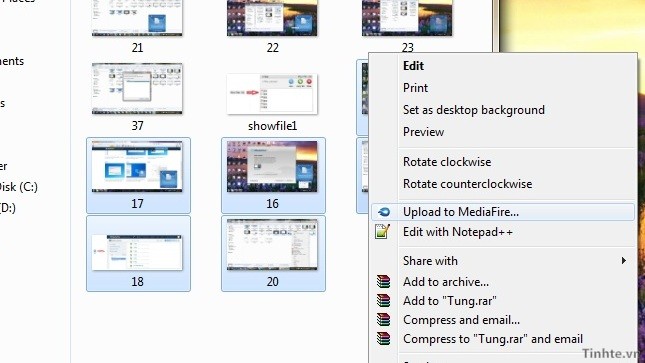Select thumbnail of image 18
Image resolution: width=645 pixels, height=363 pixels.
(137, 252)
